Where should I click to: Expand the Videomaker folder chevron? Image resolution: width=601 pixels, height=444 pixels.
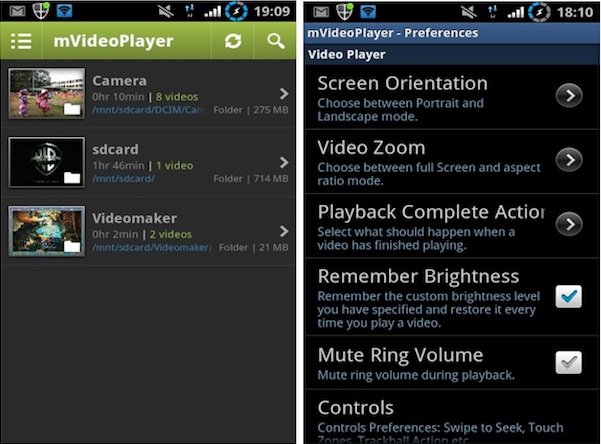coord(284,231)
